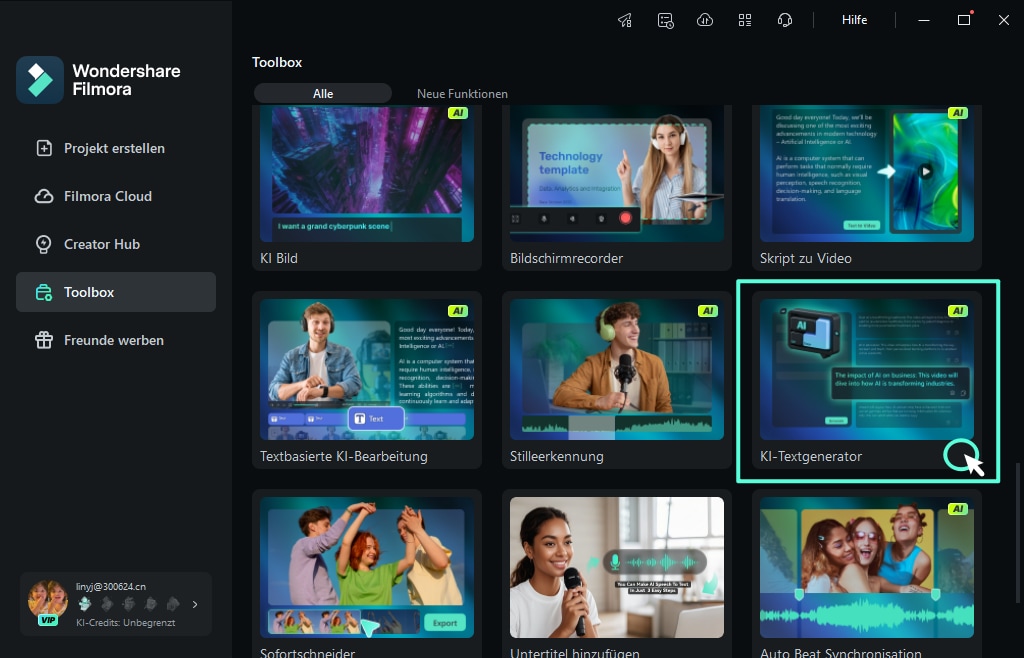
Task: Open Creator Hub in the sidebar
Action: (x=102, y=244)
